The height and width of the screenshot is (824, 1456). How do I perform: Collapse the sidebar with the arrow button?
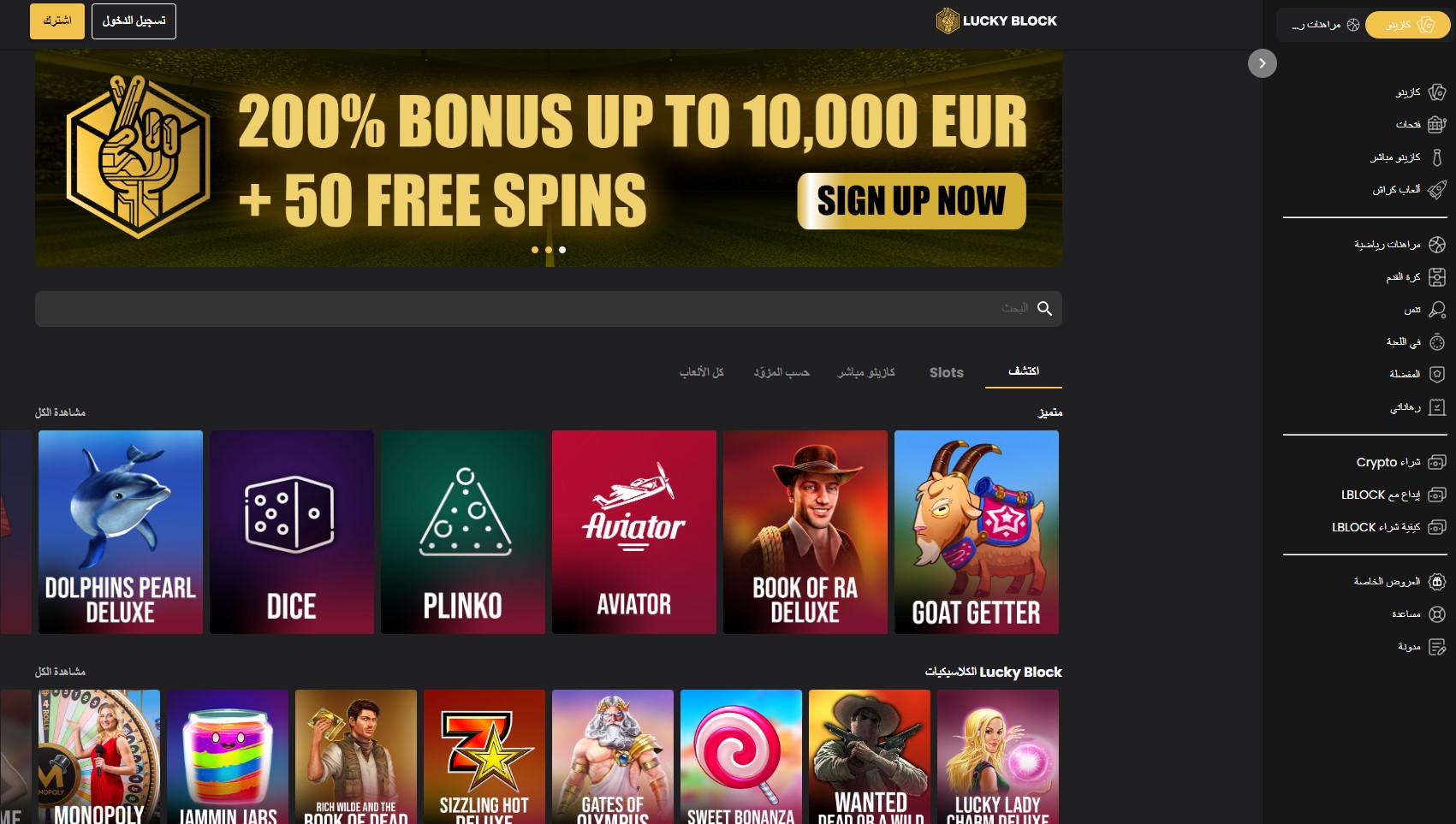(1262, 63)
